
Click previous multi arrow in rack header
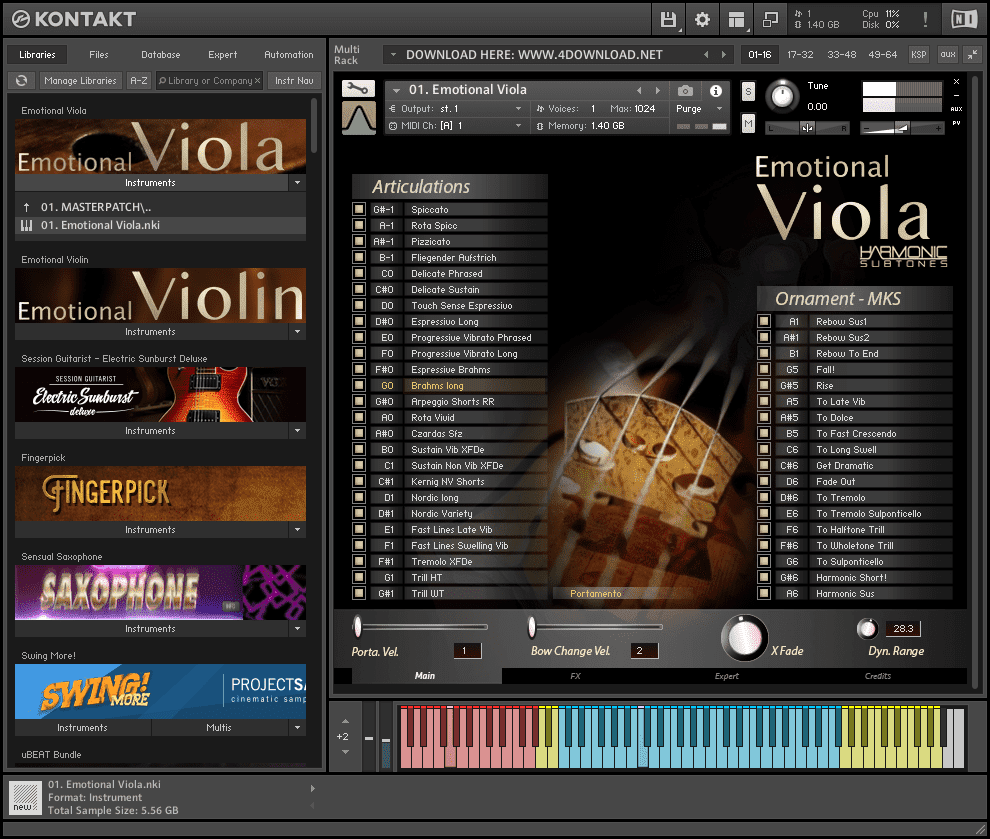click(x=706, y=55)
